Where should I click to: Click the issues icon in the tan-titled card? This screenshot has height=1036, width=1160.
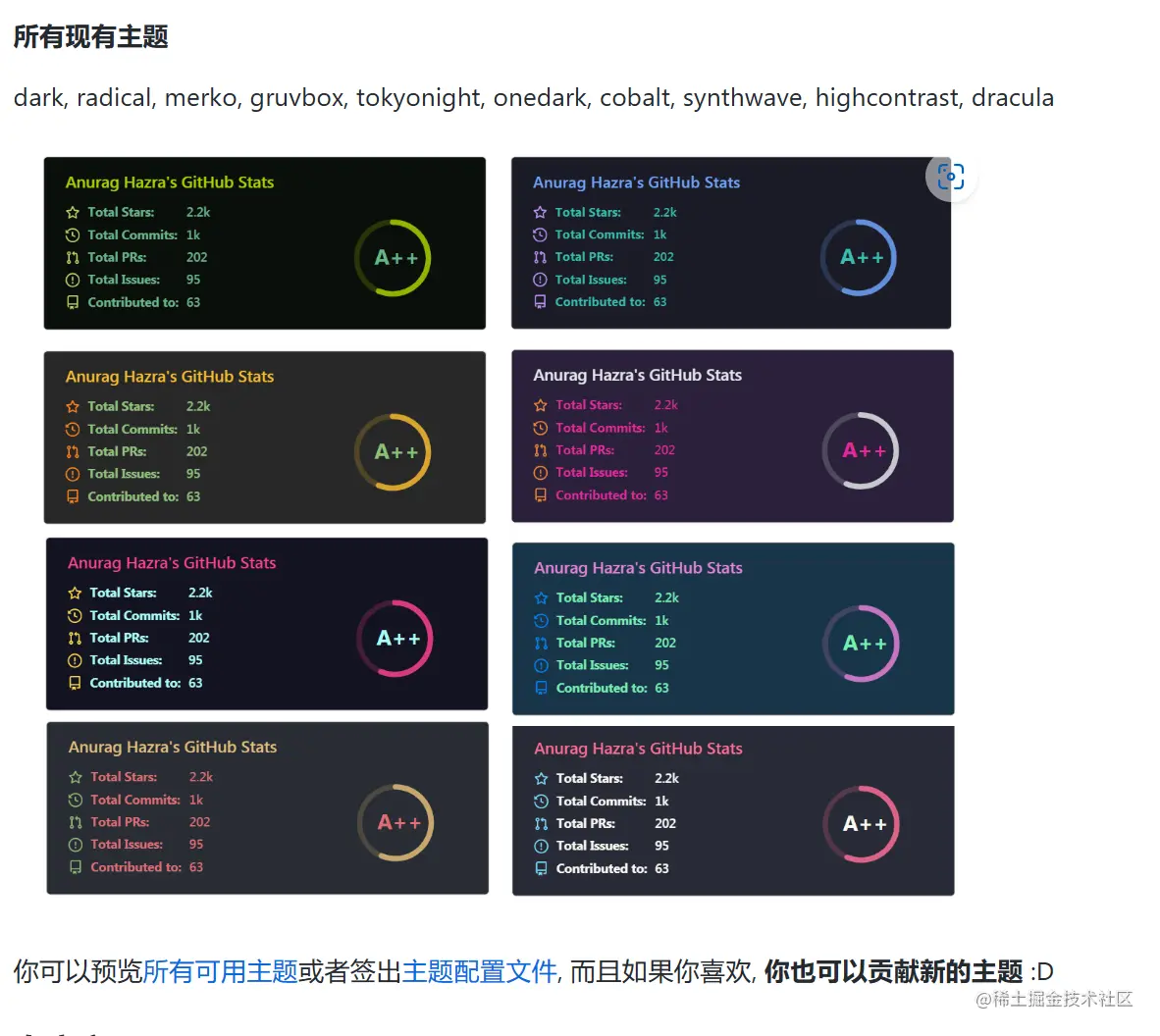(x=76, y=845)
